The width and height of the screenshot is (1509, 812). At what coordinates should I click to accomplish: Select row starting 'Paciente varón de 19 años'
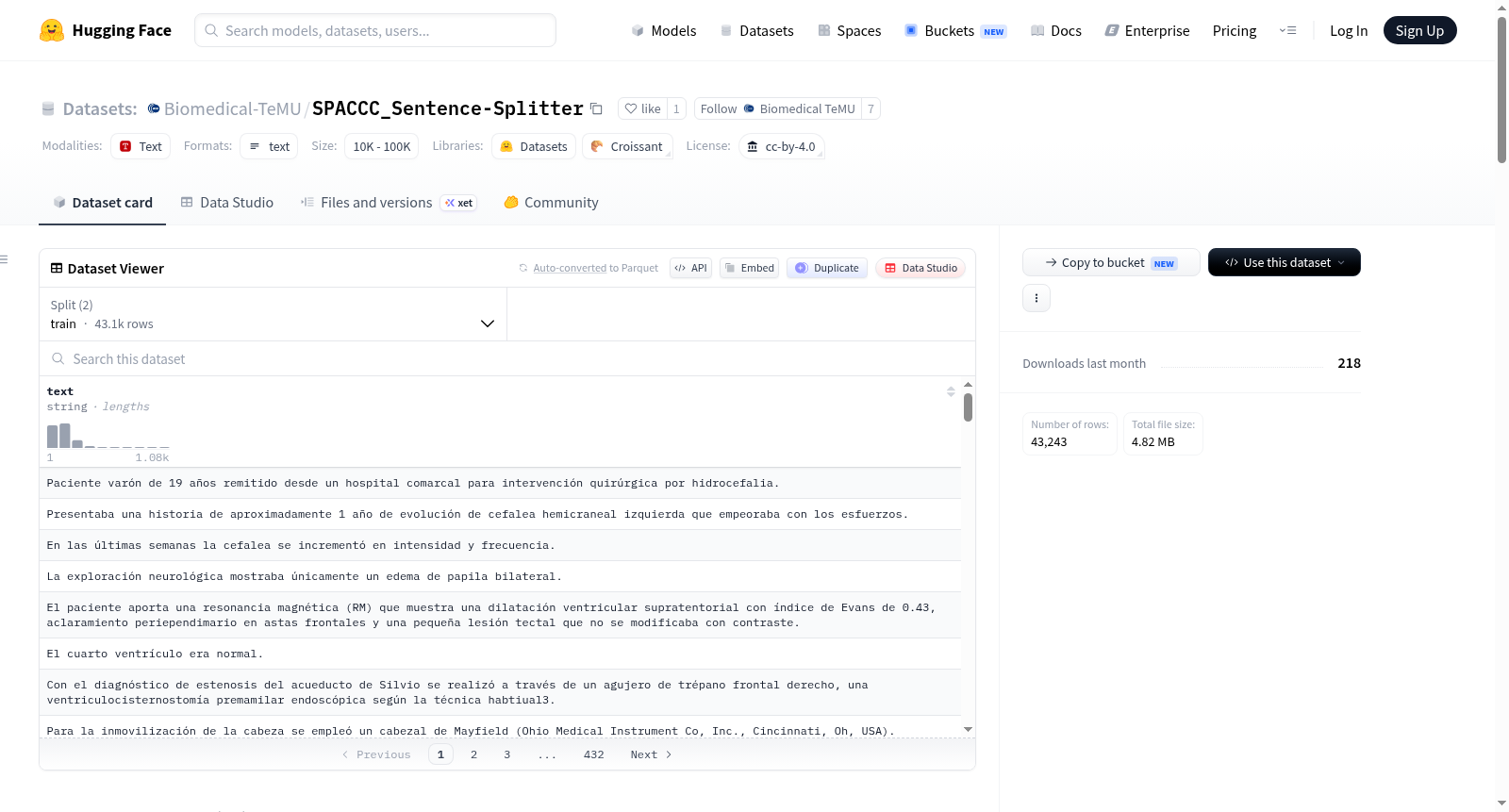[x=500, y=483]
